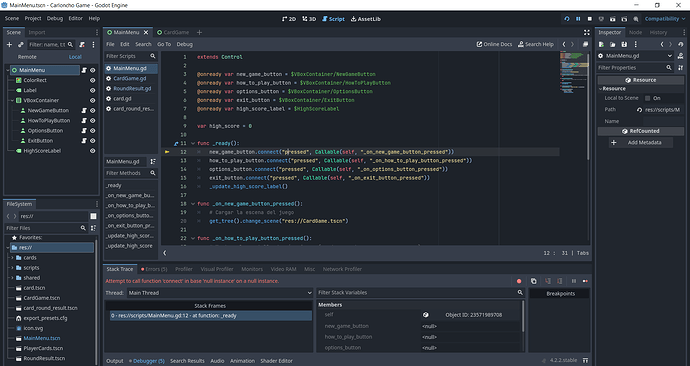Click the attach script icon in Scene dock
Screen dimensions: 690x366
(x=82, y=44)
